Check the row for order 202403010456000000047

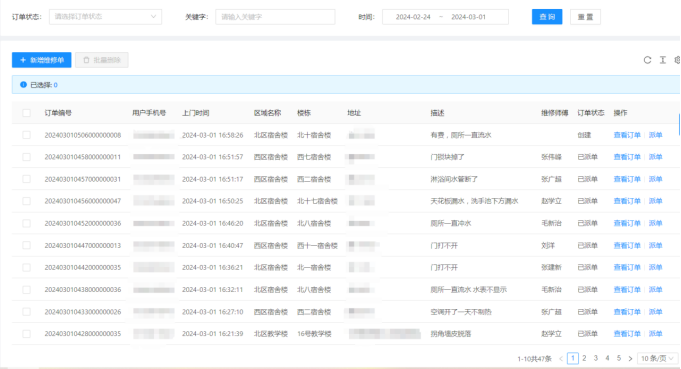[26, 201]
